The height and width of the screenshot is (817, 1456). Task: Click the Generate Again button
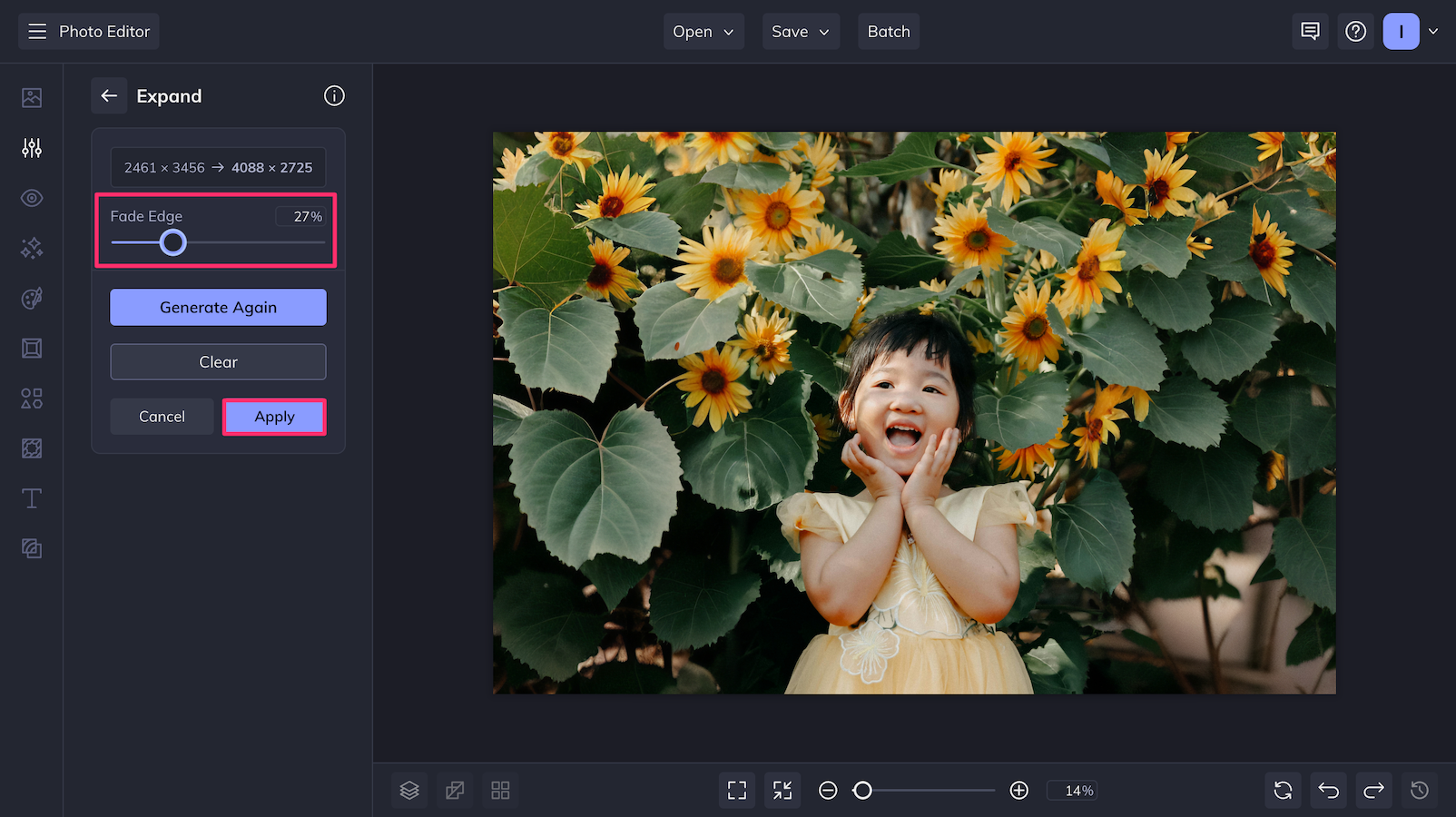coord(218,307)
